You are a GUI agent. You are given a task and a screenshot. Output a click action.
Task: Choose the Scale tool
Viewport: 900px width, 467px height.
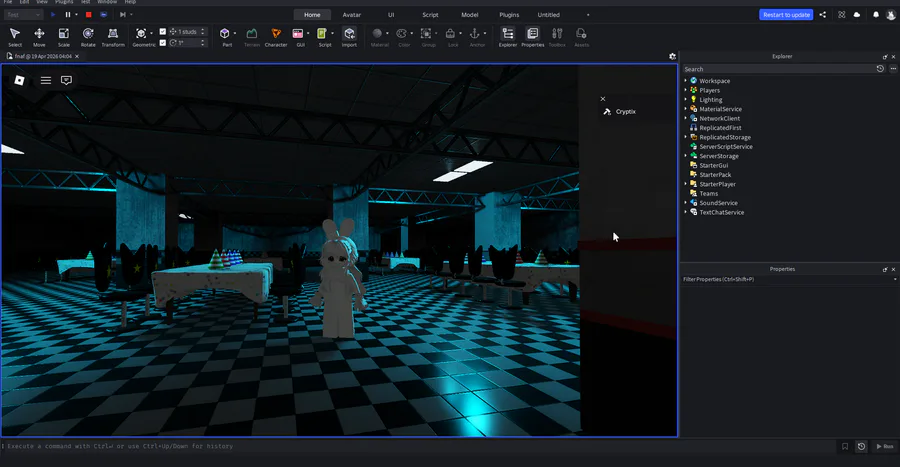pyautogui.click(x=64, y=37)
